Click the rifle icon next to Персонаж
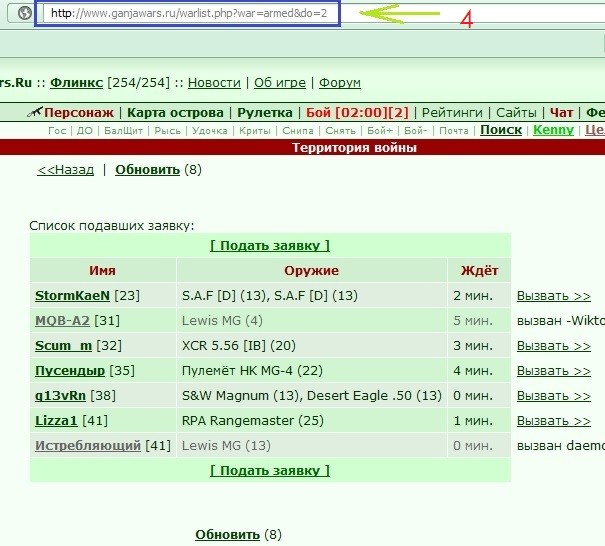The image size is (605, 546). point(35,112)
